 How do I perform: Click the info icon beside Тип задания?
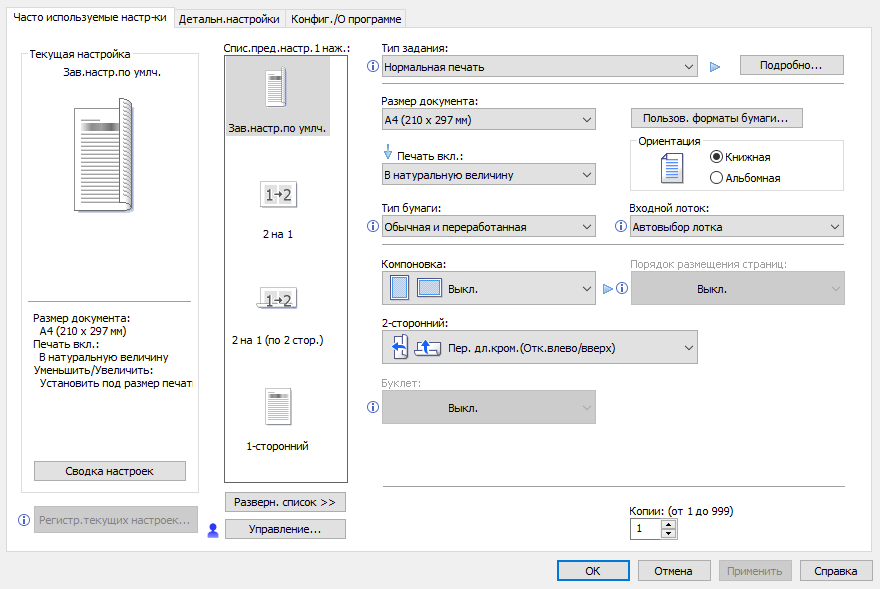coord(373,67)
